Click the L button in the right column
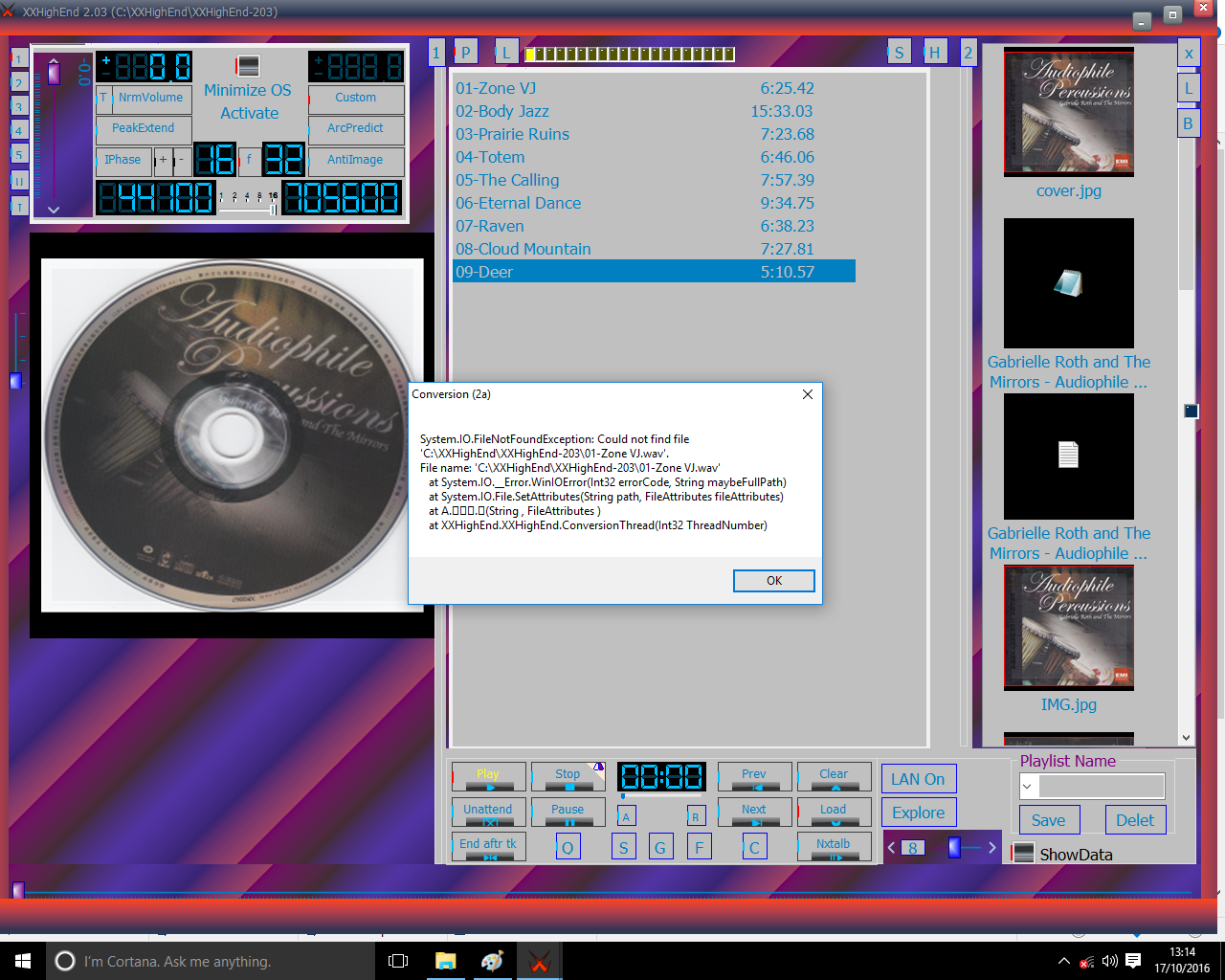Viewport: 1225px width, 980px height. 1188,88
